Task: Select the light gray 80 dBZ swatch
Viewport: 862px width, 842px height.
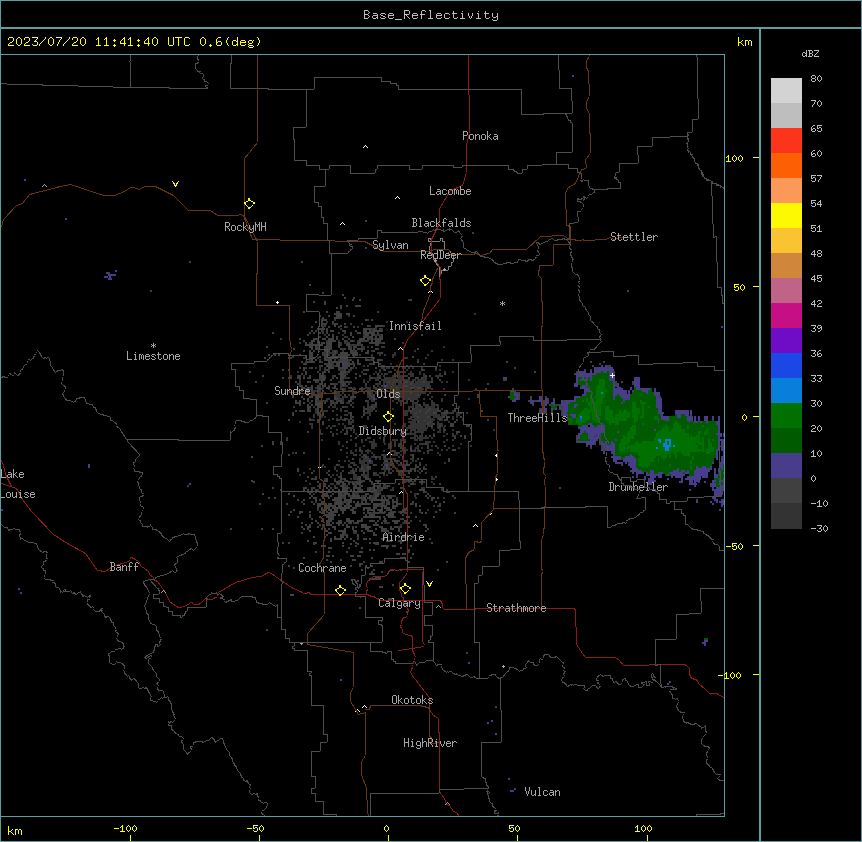Action: click(x=786, y=91)
